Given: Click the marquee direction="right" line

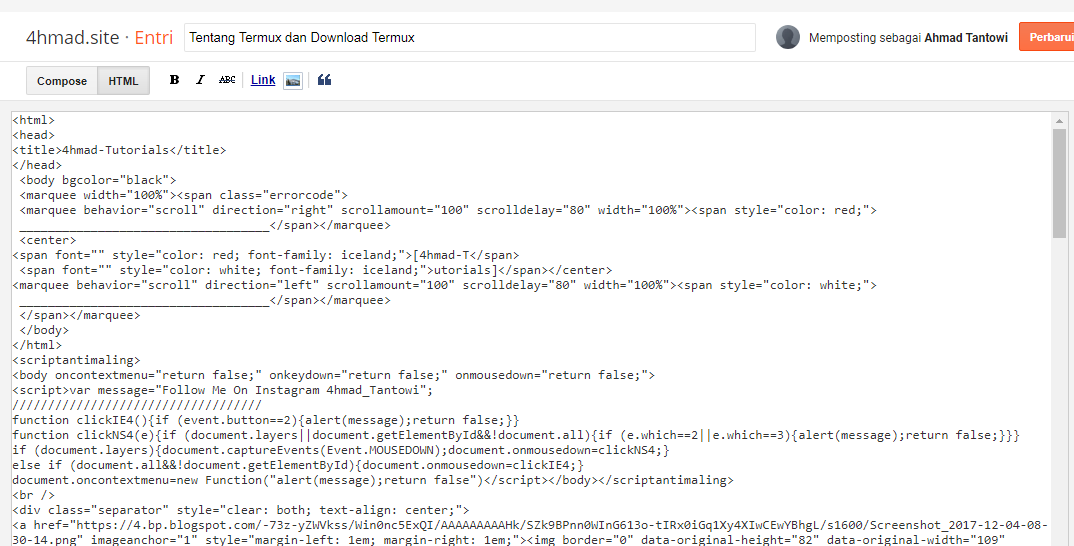Looking at the screenshot, I should (448, 210).
